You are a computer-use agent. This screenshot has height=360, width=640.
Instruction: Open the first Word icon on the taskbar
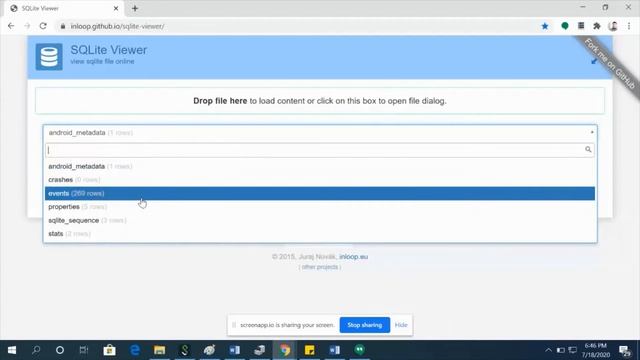(x=235, y=350)
